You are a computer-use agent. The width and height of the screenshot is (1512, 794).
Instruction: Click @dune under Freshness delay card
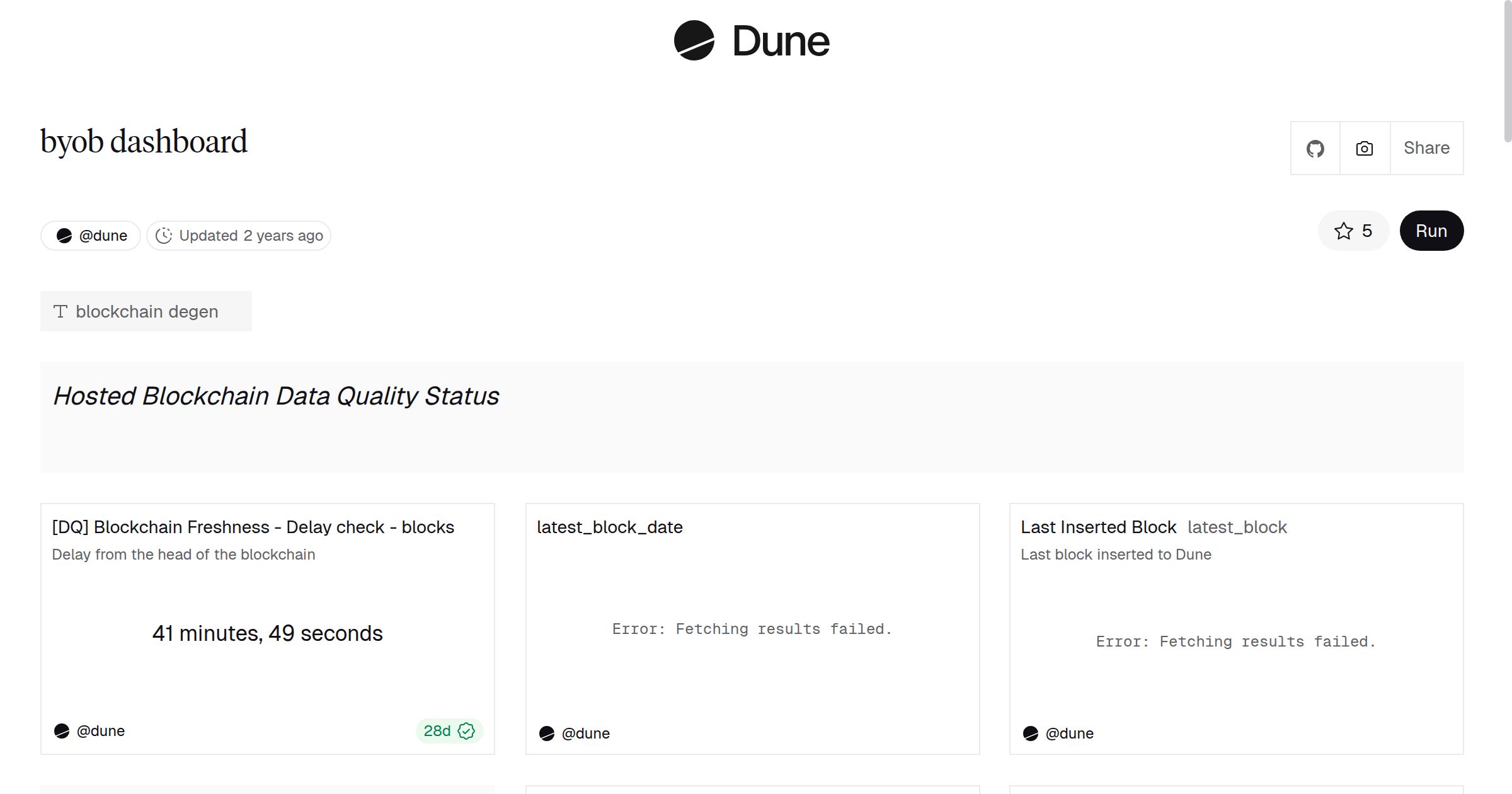pyautogui.click(x=100, y=731)
